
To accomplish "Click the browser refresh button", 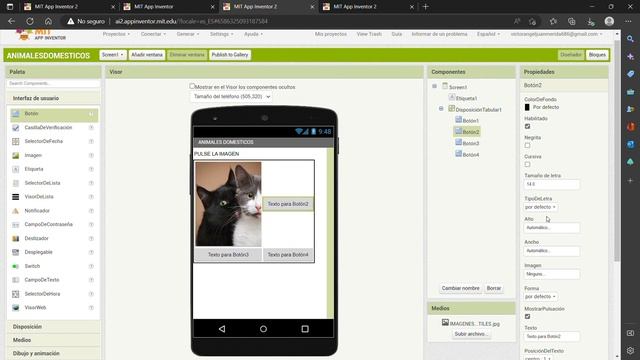I will (x=30, y=21).
